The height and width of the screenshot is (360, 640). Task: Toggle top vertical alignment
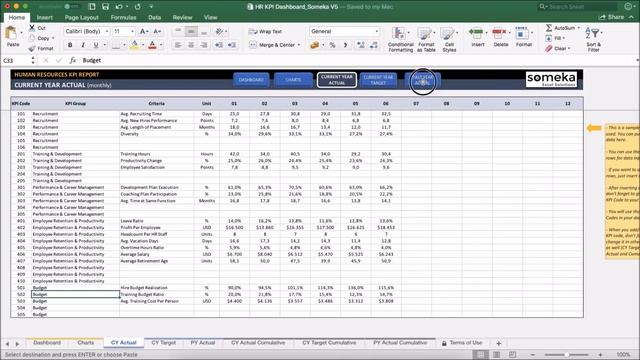pyautogui.click(x=178, y=31)
